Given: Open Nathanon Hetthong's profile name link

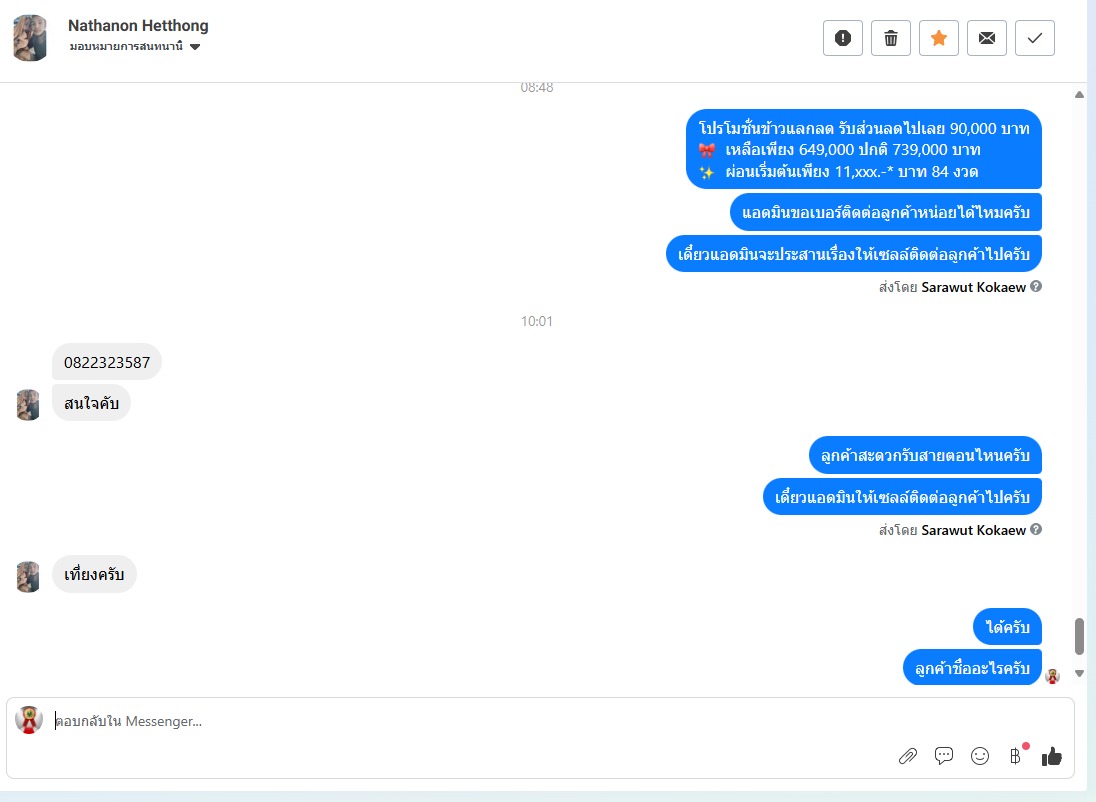Looking at the screenshot, I should coord(138,26).
